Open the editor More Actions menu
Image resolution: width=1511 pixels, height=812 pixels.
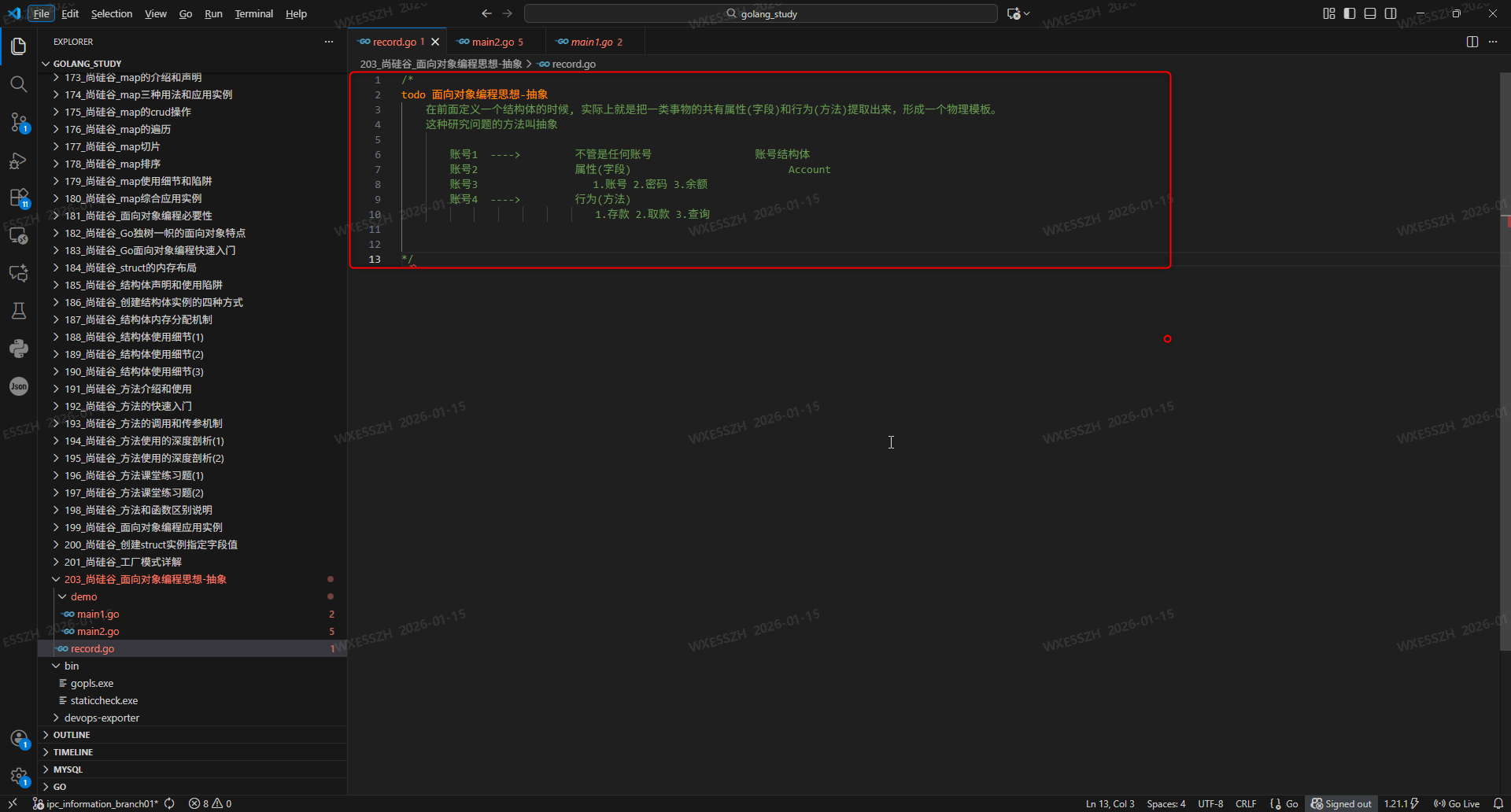pyautogui.click(x=1493, y=42)
